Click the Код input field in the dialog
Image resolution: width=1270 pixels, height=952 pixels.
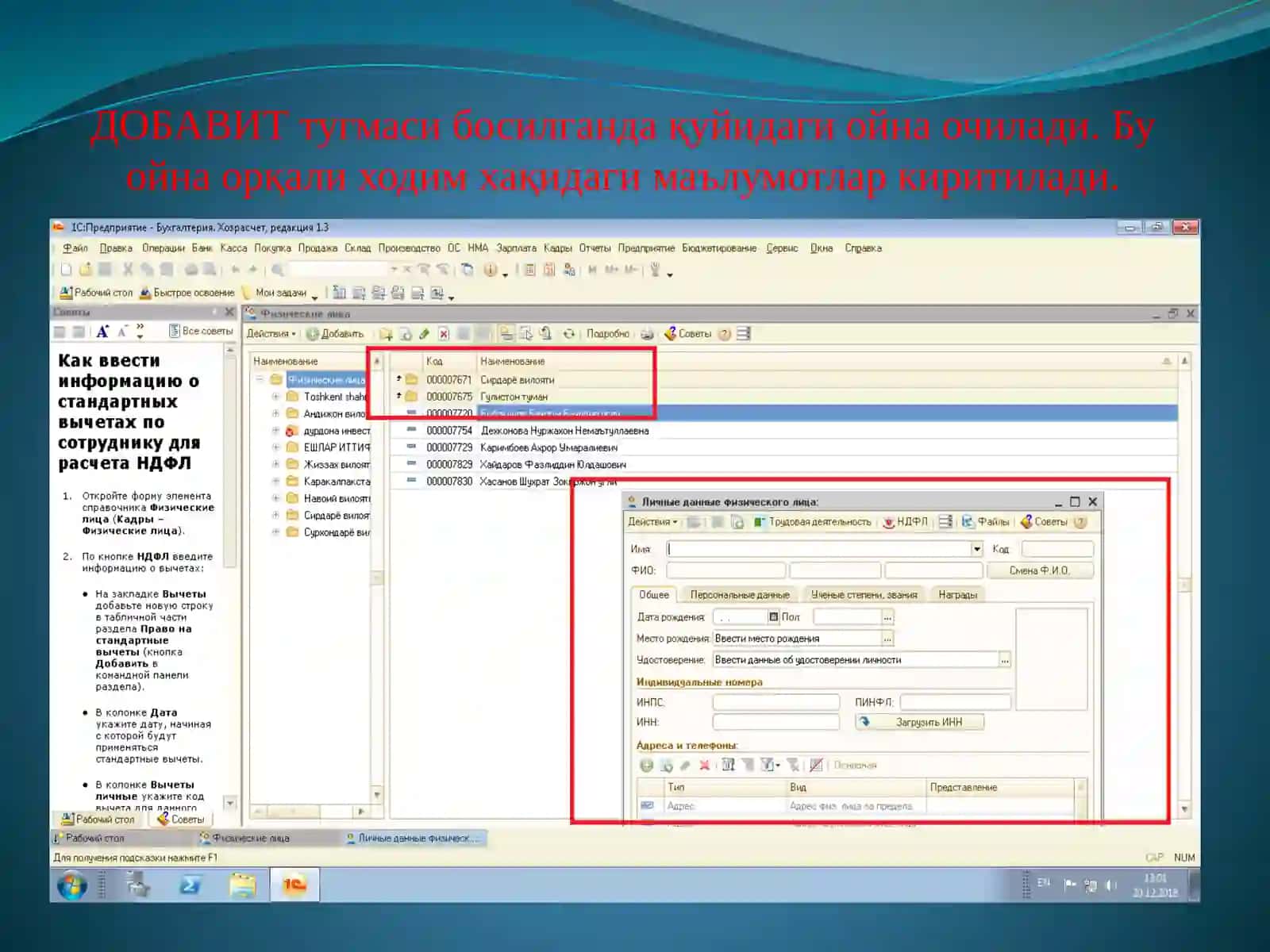[1057, 549]
